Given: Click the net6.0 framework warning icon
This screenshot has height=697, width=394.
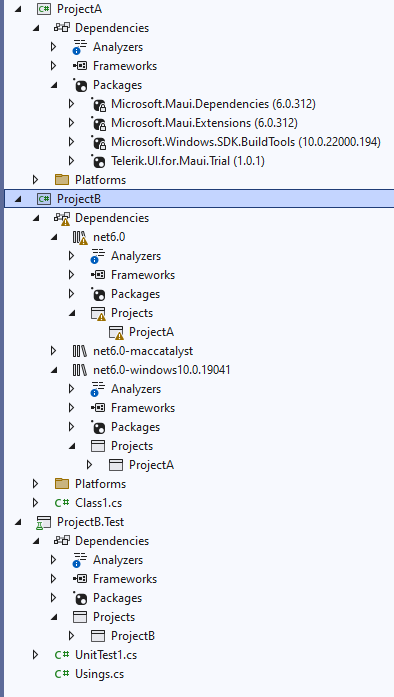Looking at the screenshot, I should [x=80, y=238].
